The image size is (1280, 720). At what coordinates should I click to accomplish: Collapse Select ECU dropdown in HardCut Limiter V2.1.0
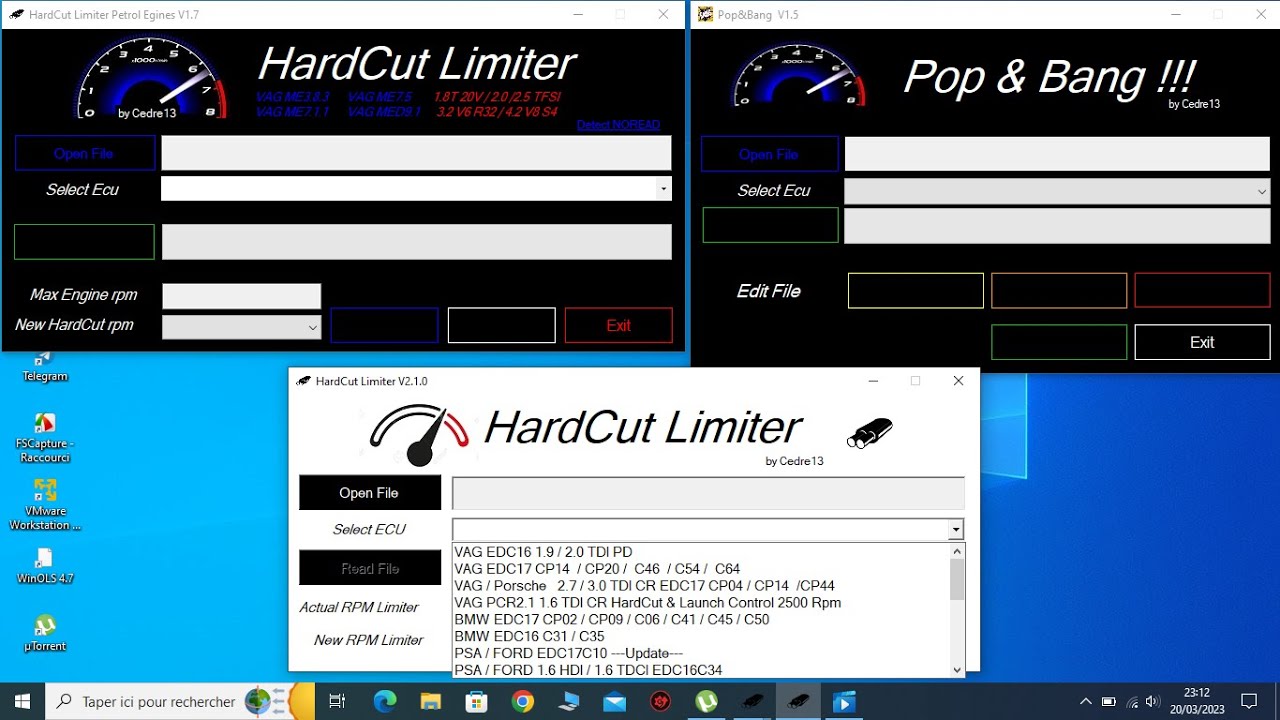956,530
